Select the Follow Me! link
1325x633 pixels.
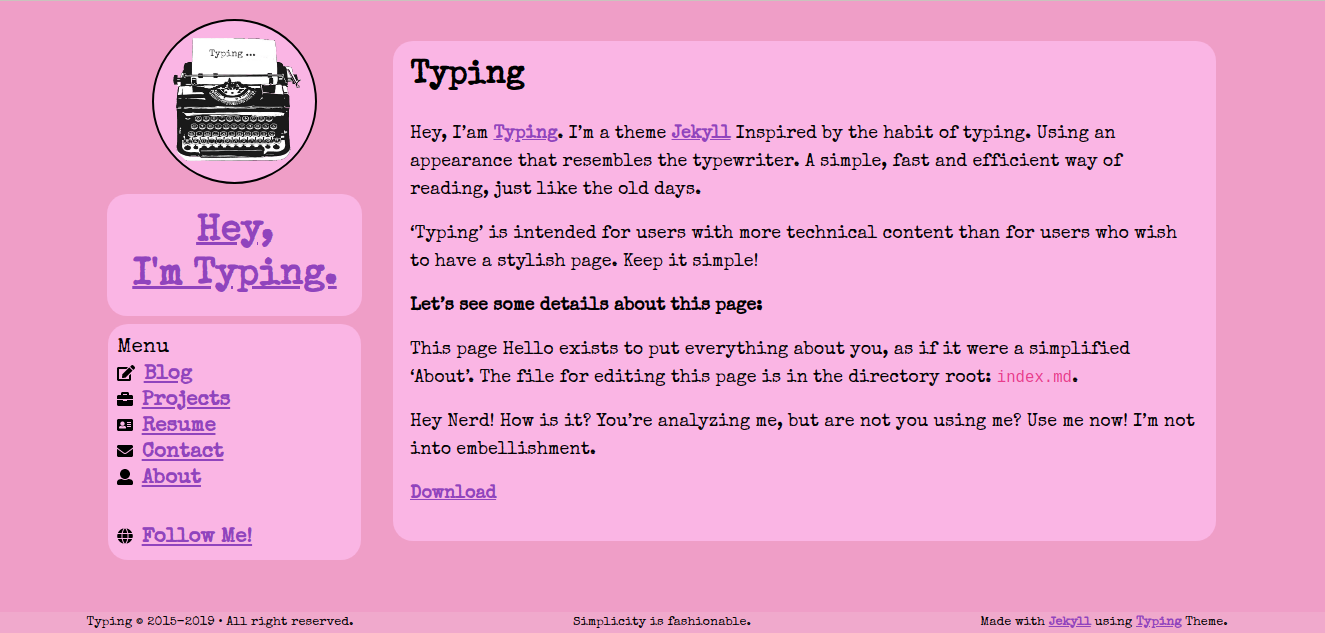(197, 536)
